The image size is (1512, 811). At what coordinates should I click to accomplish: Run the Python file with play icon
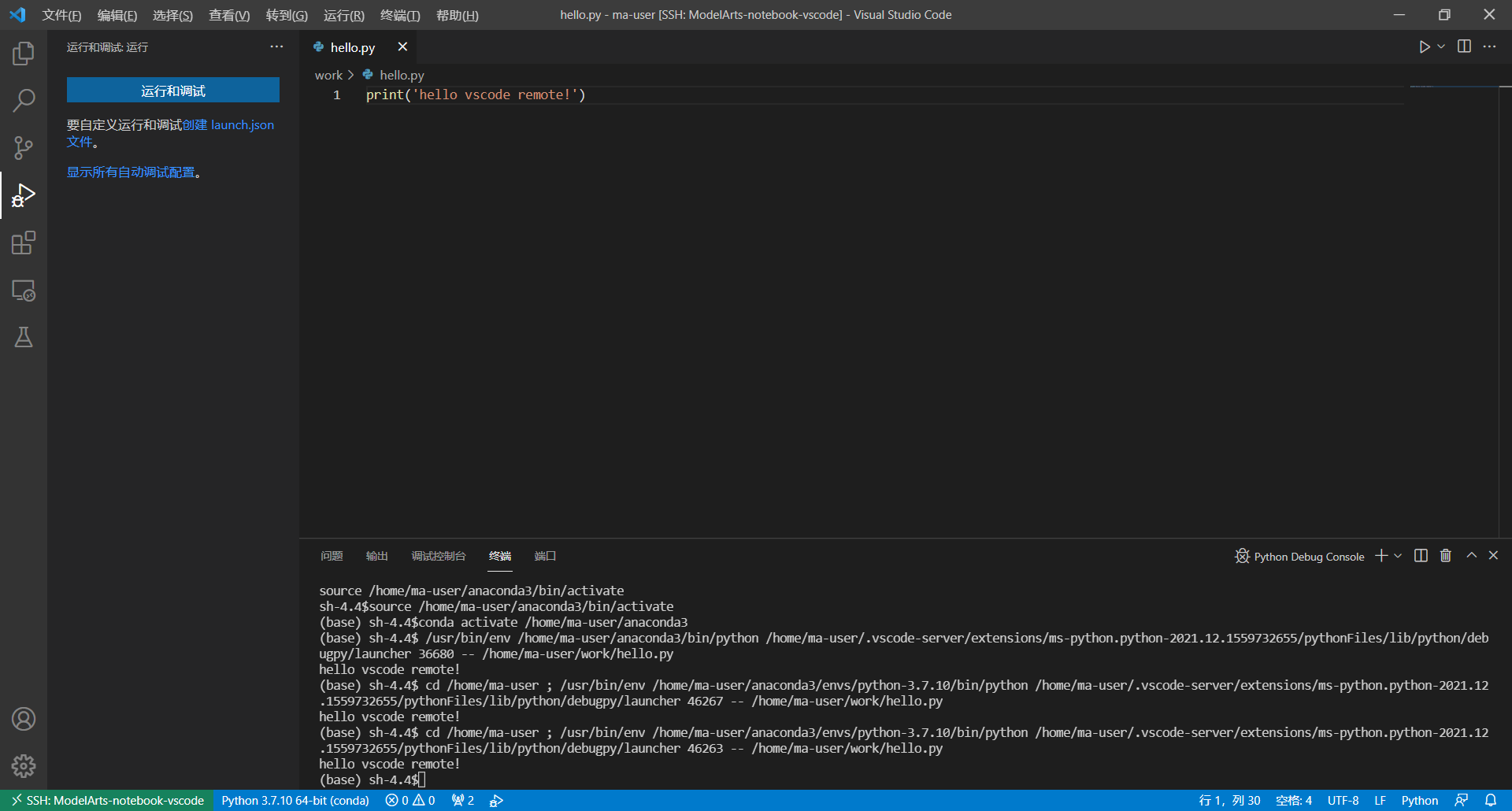tap(1425, 47)
